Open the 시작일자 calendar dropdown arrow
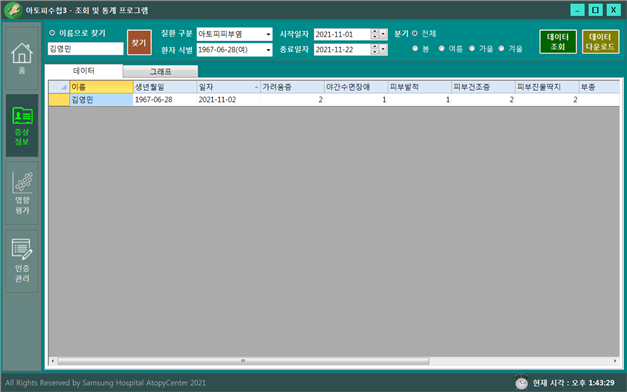 383,34
